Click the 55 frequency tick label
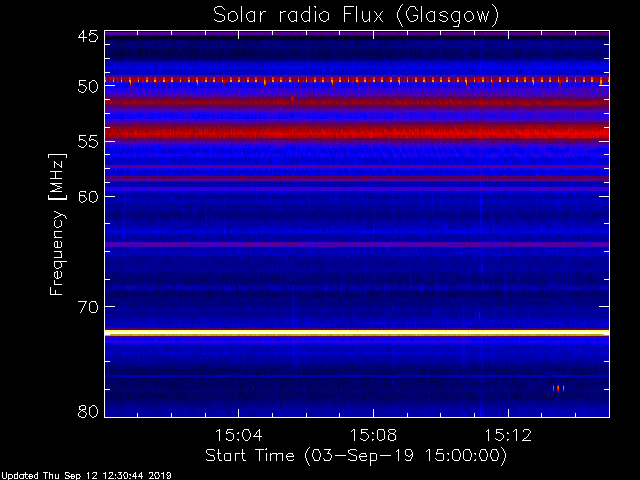Image resolution: width=640 pixels, height=480 pixels. pos(88,142)
